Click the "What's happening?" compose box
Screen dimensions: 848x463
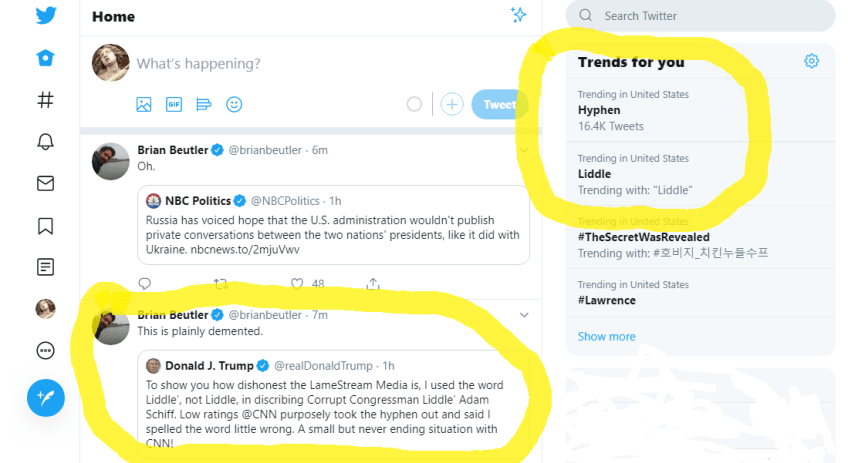click(x=300, y=64)
